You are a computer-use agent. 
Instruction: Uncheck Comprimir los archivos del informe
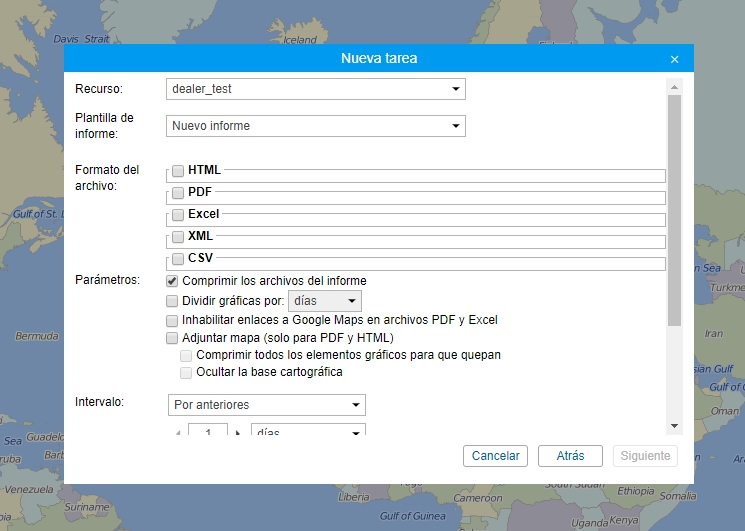[x=173, y=281]
